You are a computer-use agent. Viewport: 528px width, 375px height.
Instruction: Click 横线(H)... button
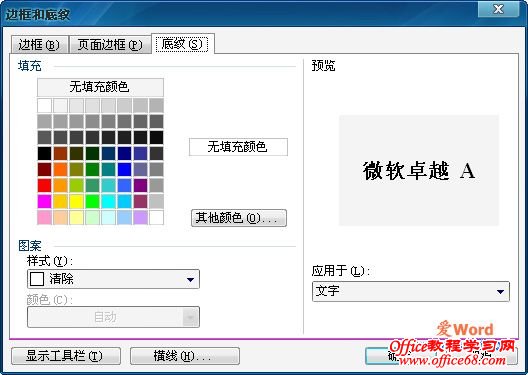tap(185, 356)
